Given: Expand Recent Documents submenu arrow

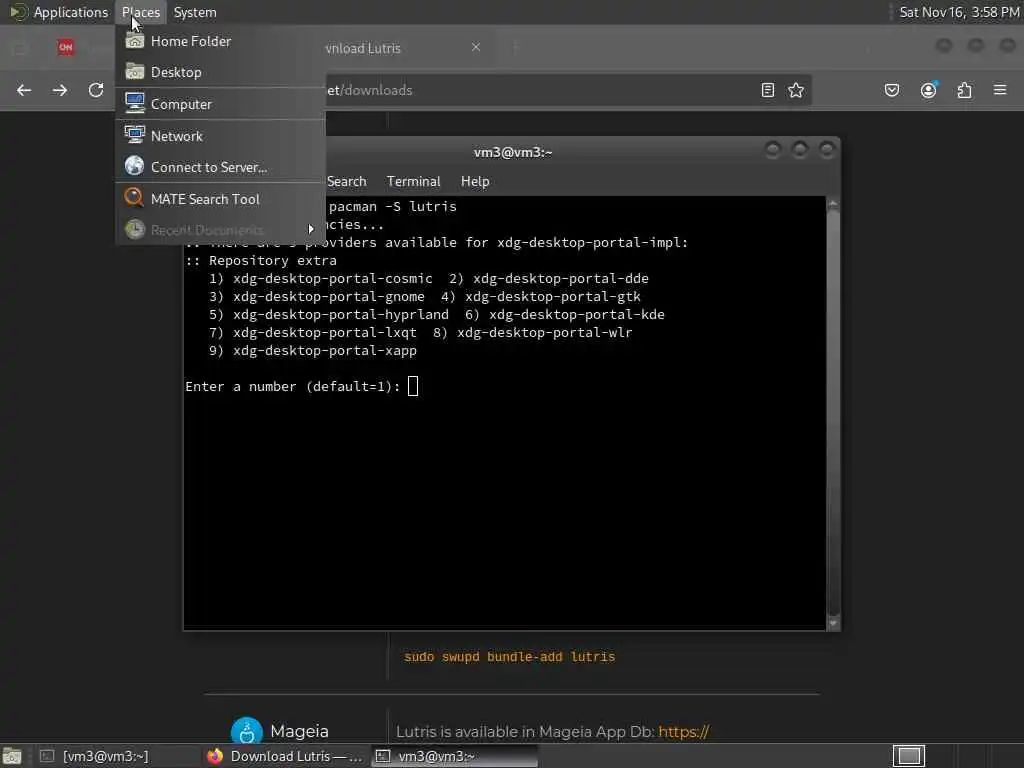Looking at the screenshot, I should pyautogui.click(x=311, y=229).
